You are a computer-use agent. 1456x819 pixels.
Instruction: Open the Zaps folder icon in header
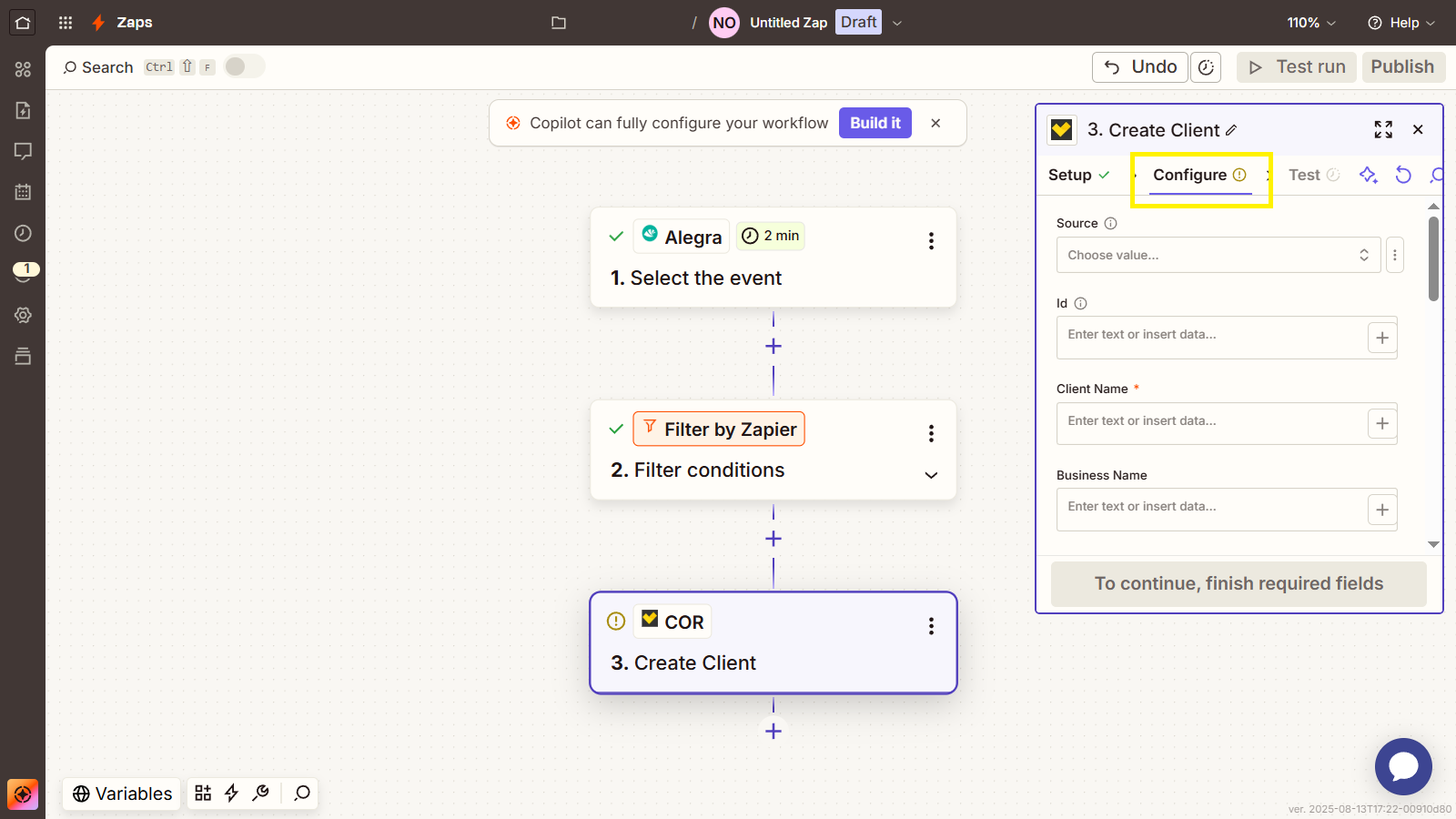pyautogui.click(x=559, y=23)
